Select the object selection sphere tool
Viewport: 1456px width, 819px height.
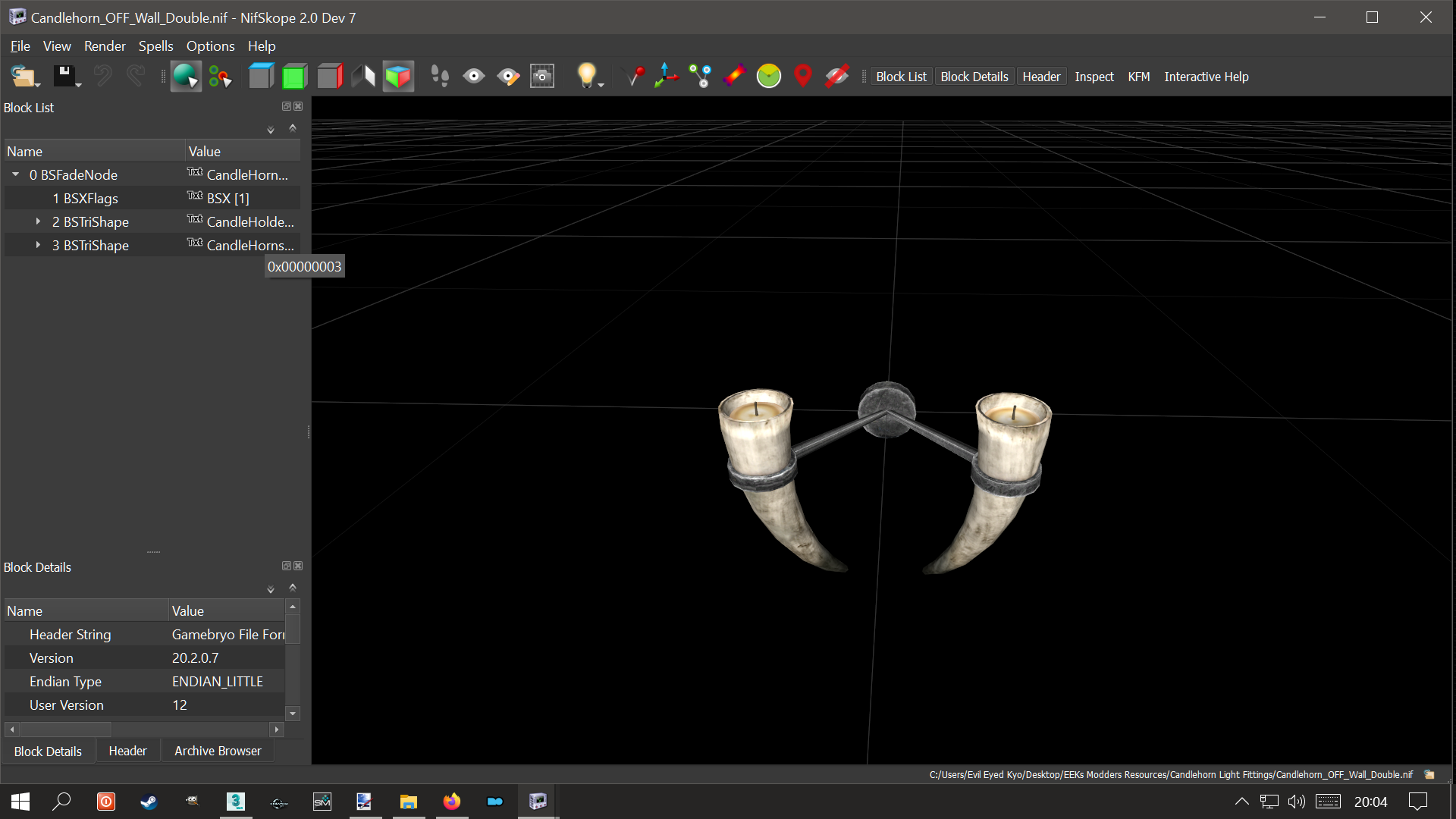[185, 76]
